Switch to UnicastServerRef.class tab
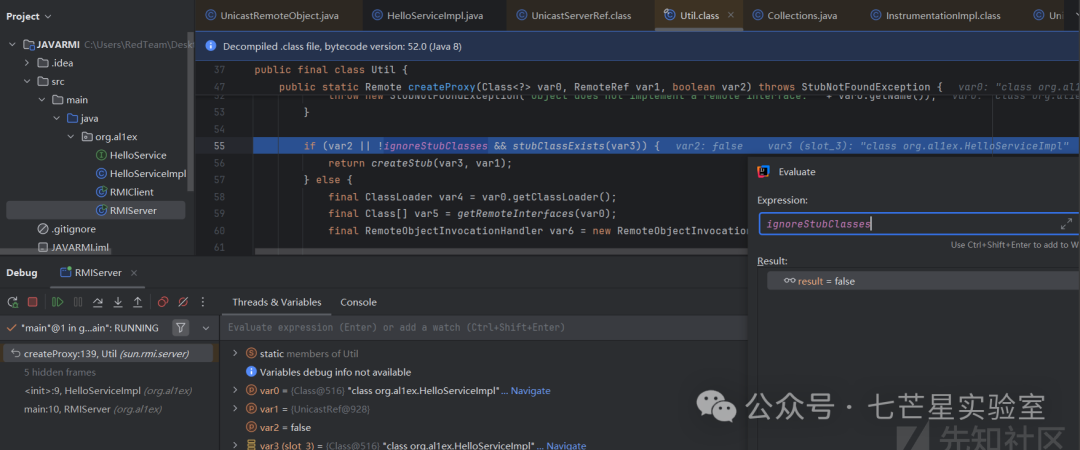 pyautogui.click(x=573, y=15)
